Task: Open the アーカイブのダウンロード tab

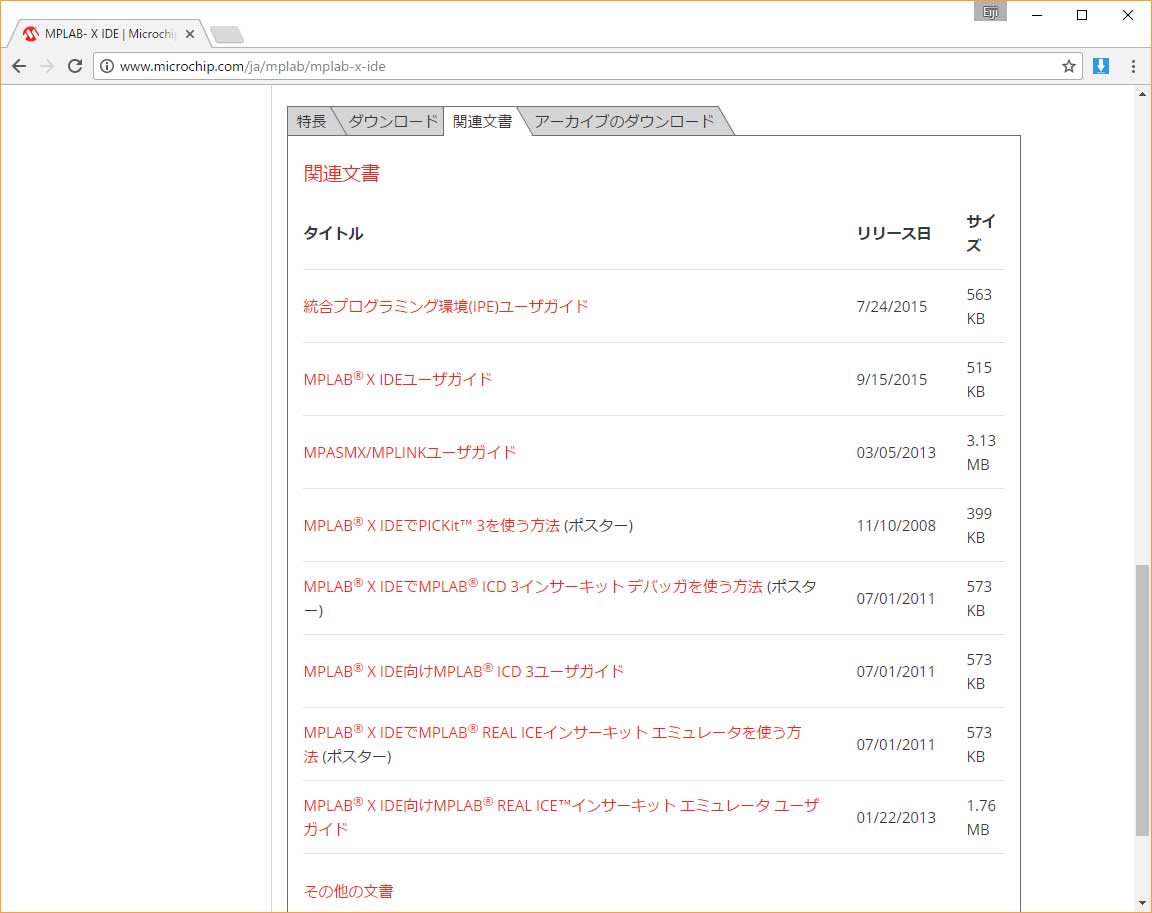Action: tap(624, 121)
